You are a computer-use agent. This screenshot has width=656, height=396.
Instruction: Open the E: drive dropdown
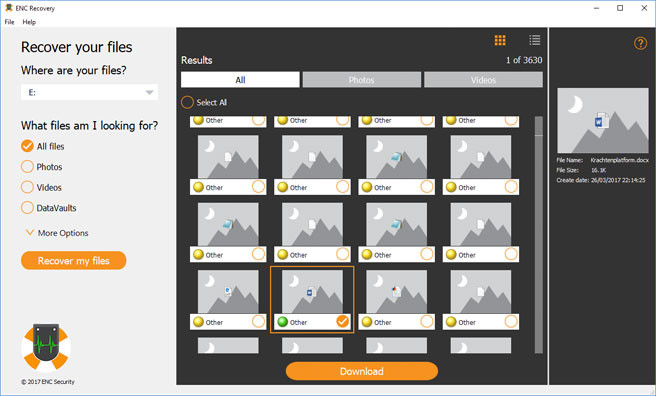[x=90, y=92]
